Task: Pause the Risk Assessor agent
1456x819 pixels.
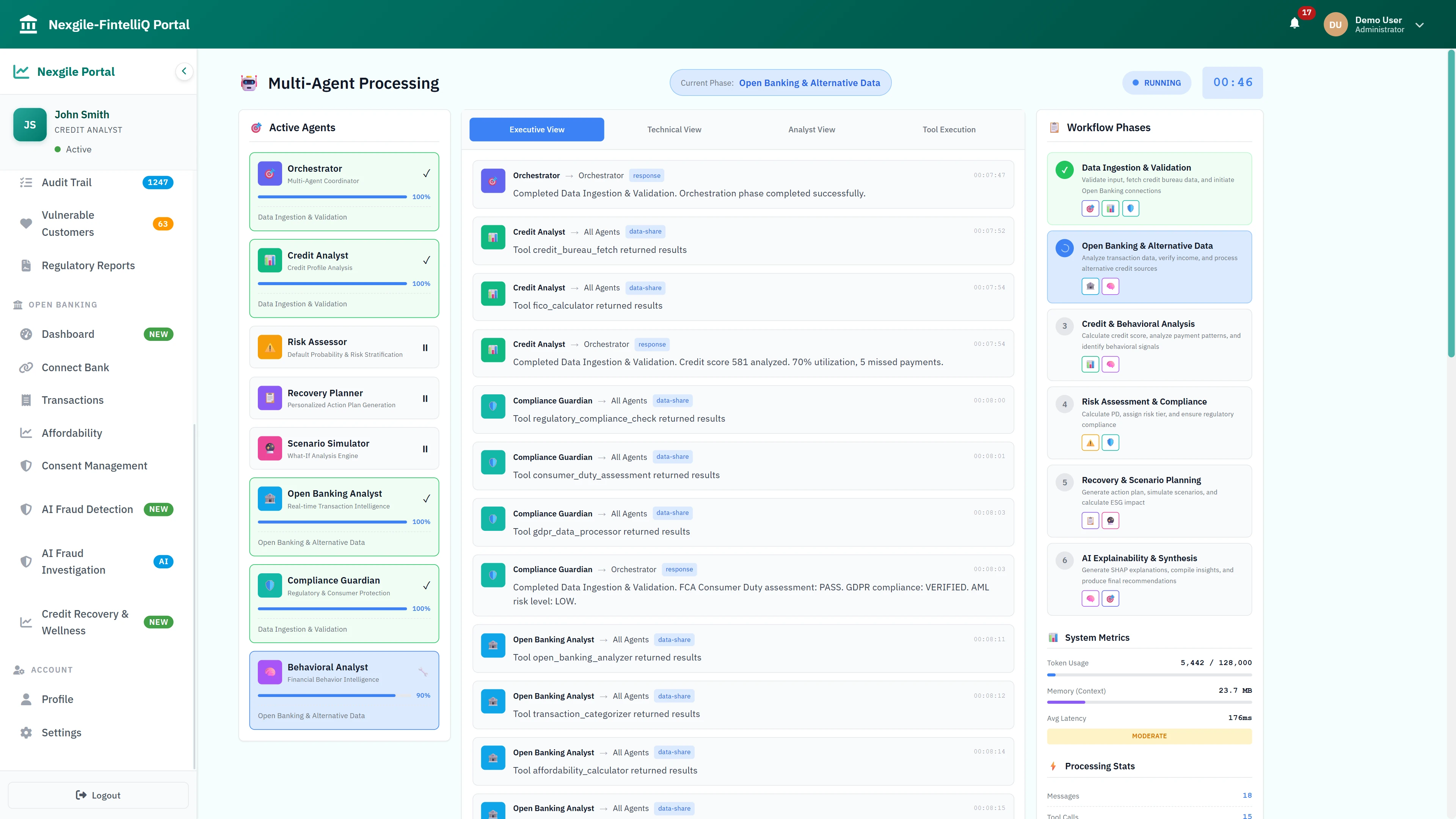Action: [x=425, y=348]
